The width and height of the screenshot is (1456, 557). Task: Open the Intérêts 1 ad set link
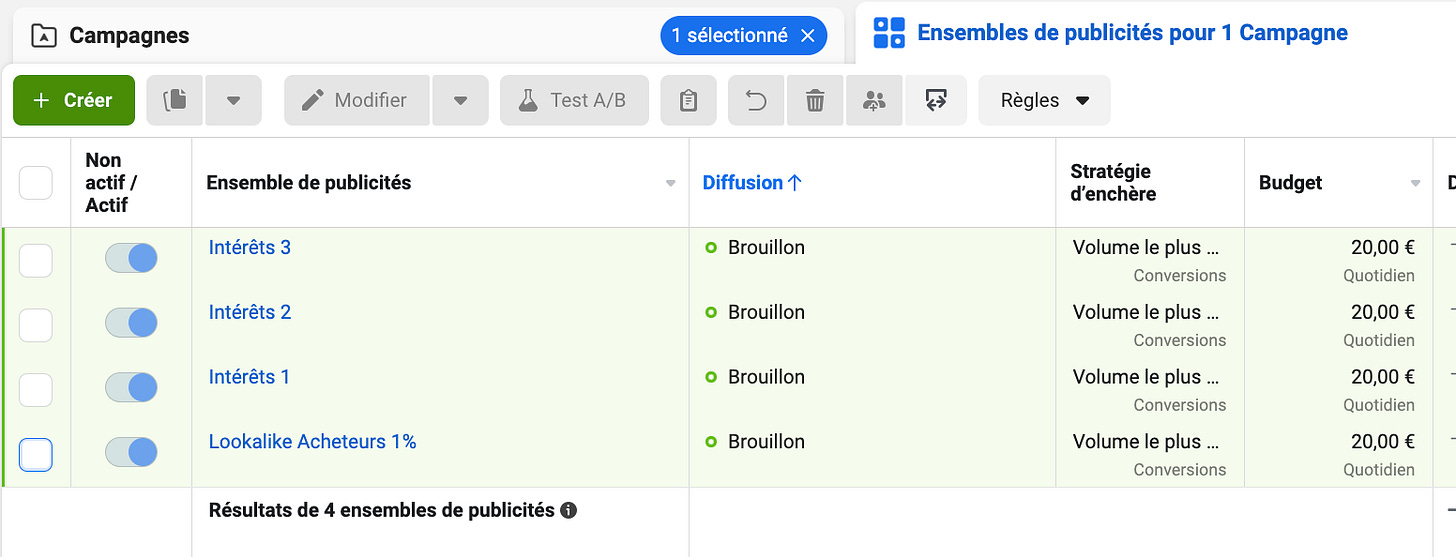coord(249,377)
